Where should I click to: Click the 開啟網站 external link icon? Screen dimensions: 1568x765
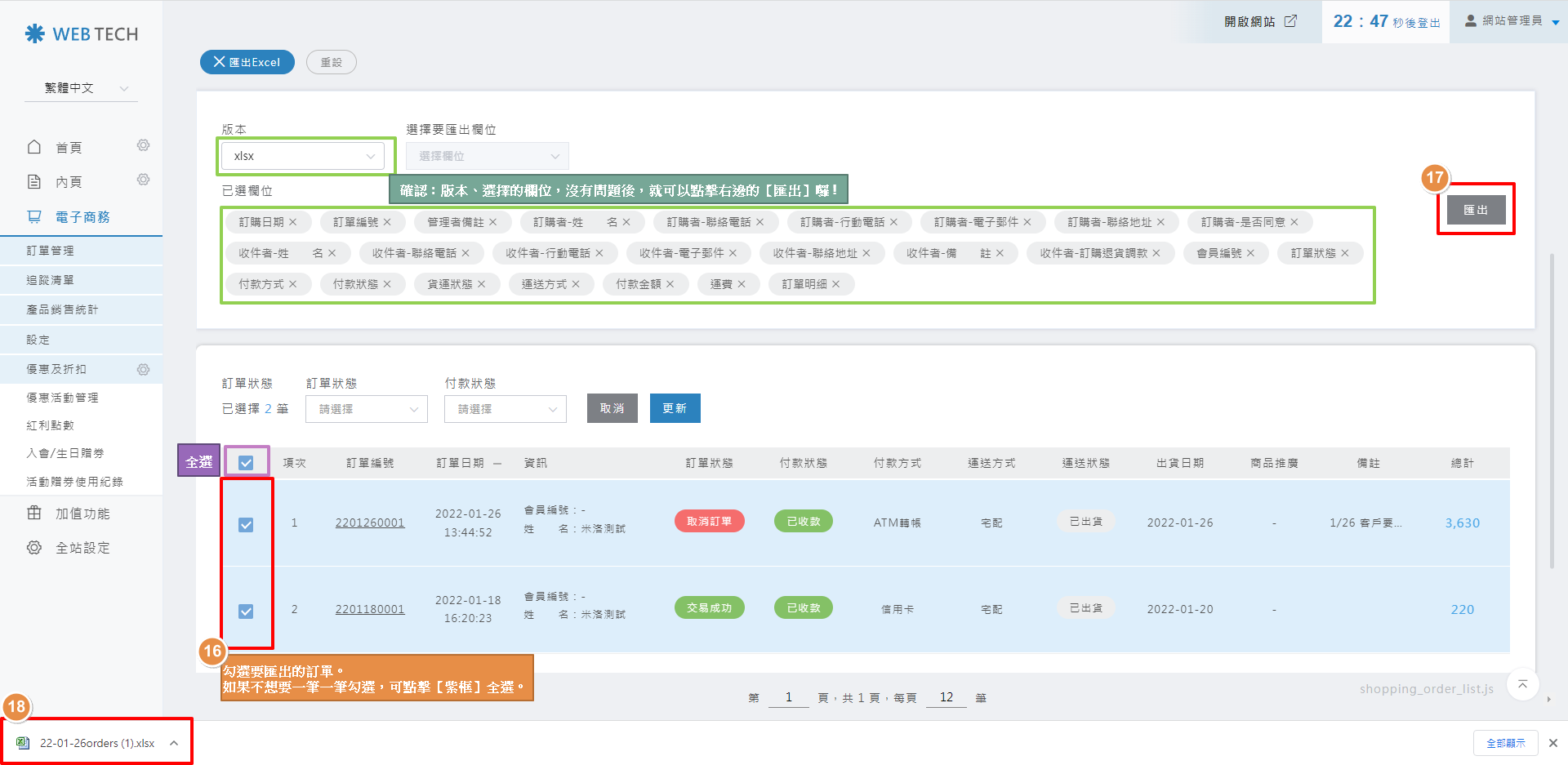(x=1290, y=21)
